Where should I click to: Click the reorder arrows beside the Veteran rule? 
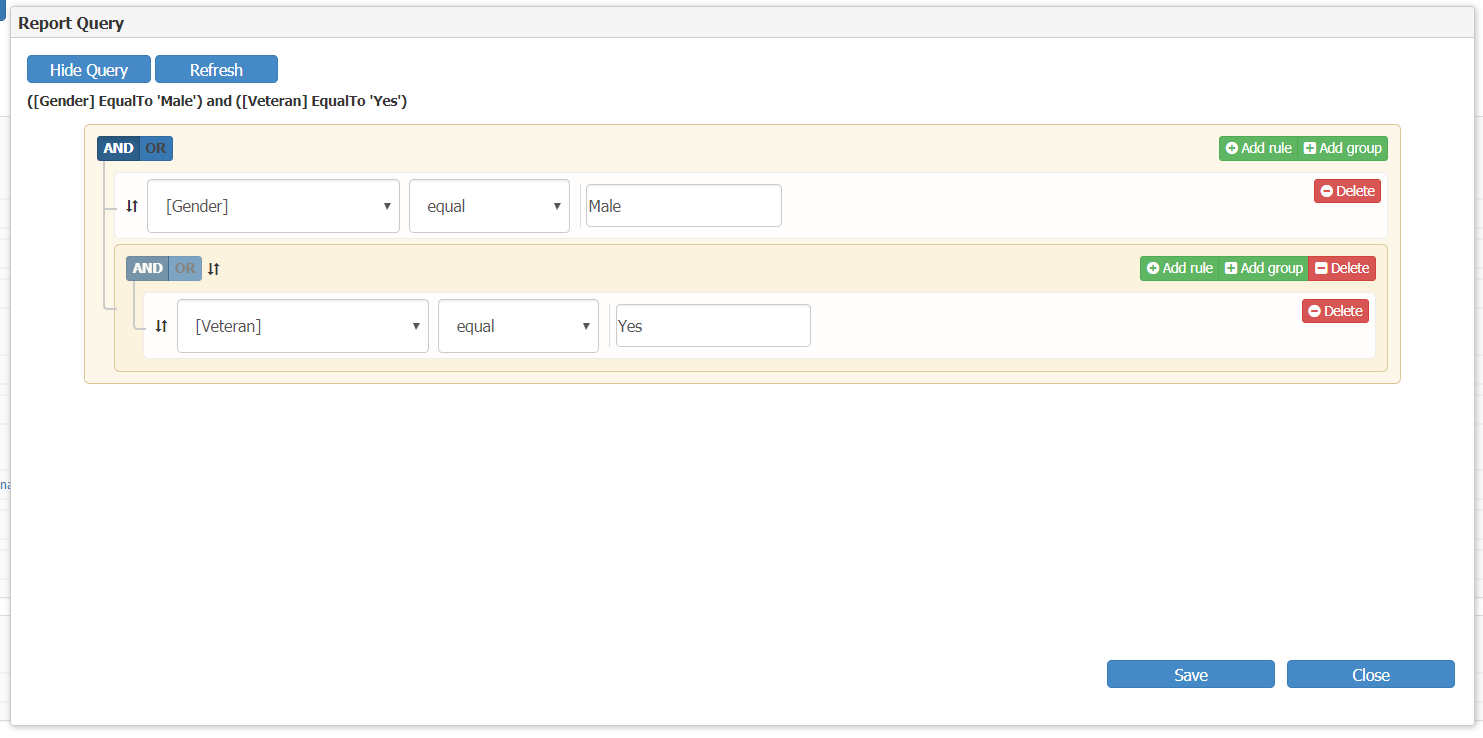[x=160, y=325]
